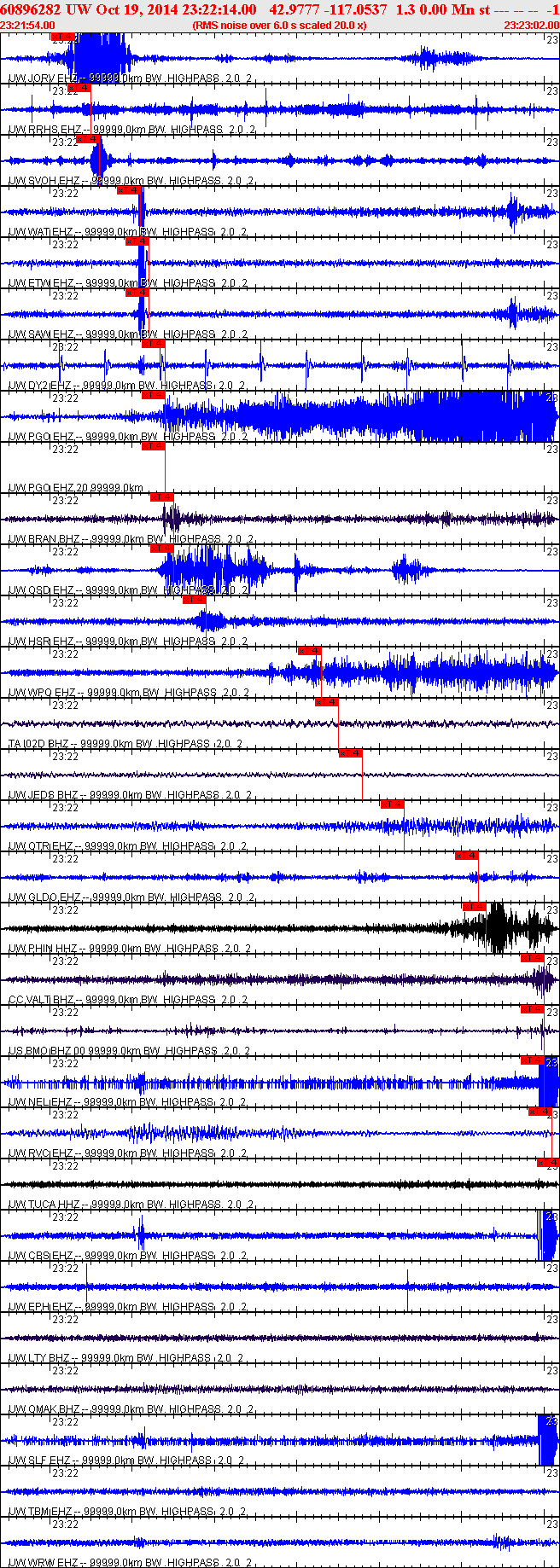Select the UW LTY BHZ station label

125,1358
